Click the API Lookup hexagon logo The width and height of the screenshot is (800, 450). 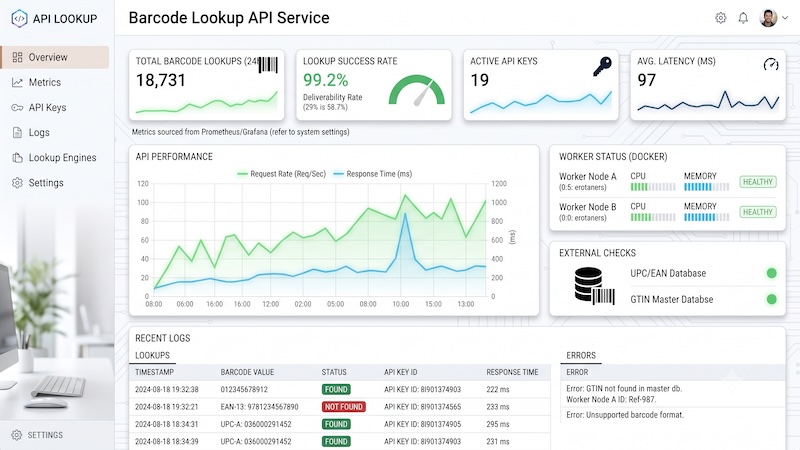[19, 18]
